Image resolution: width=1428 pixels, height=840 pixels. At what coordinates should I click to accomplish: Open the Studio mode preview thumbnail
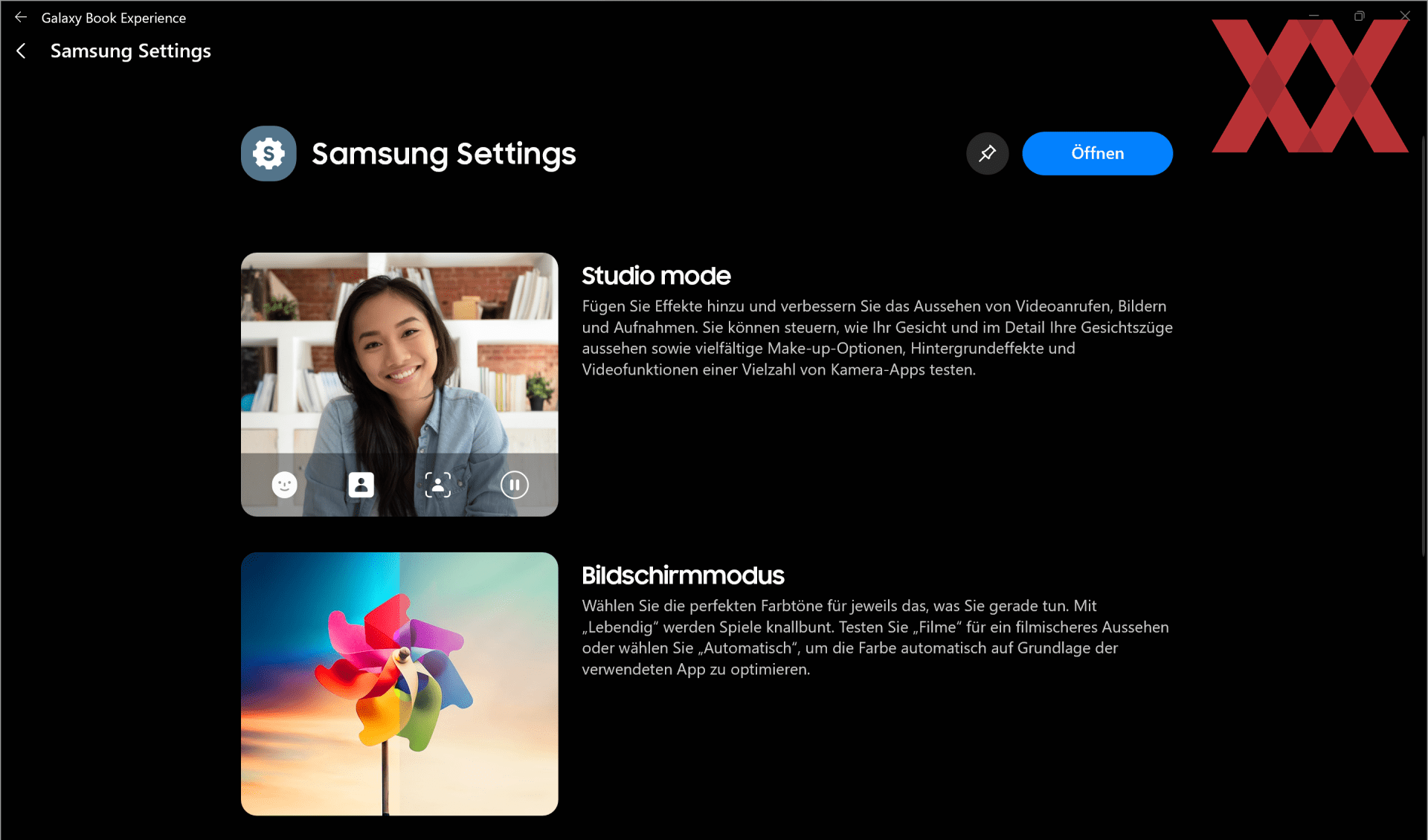tap(399, 384)
